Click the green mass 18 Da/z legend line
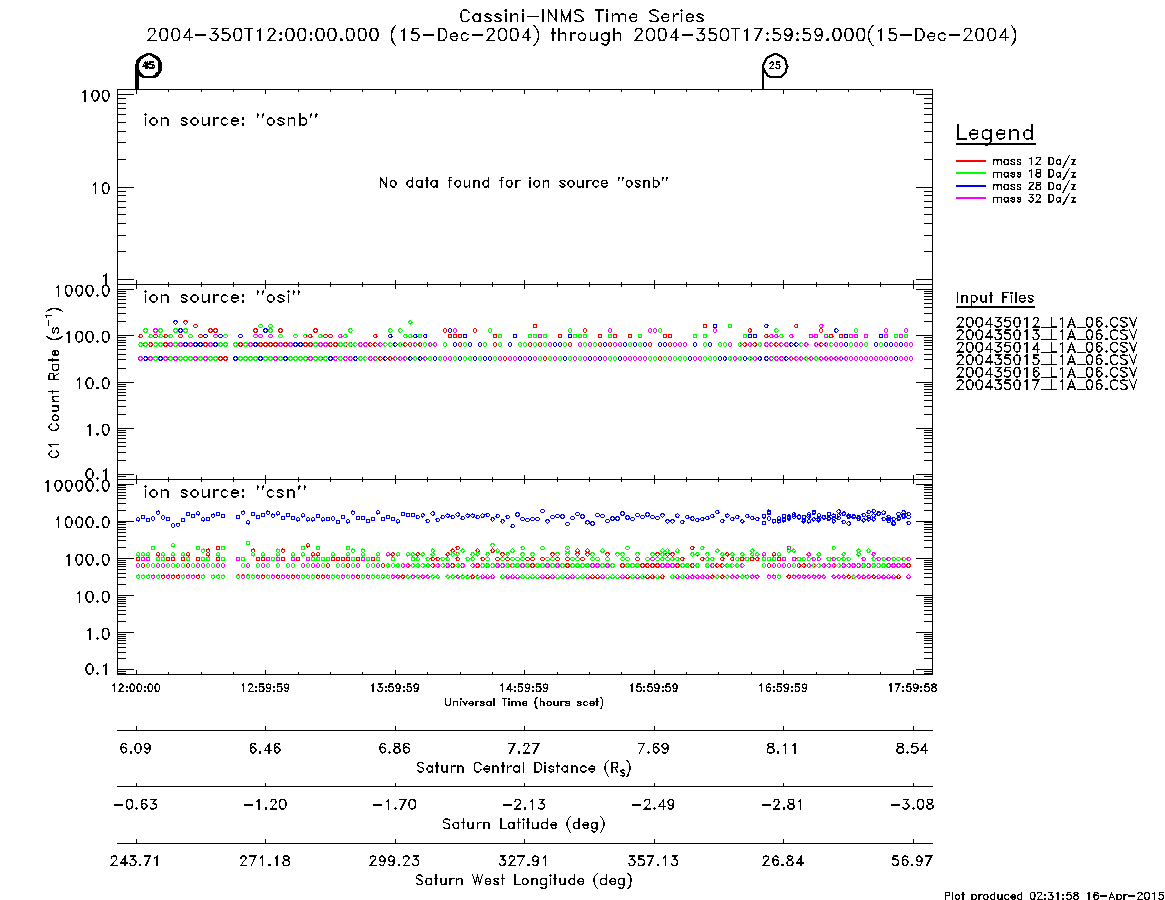This screenshot has width=1165, height=900. (970, 174)
